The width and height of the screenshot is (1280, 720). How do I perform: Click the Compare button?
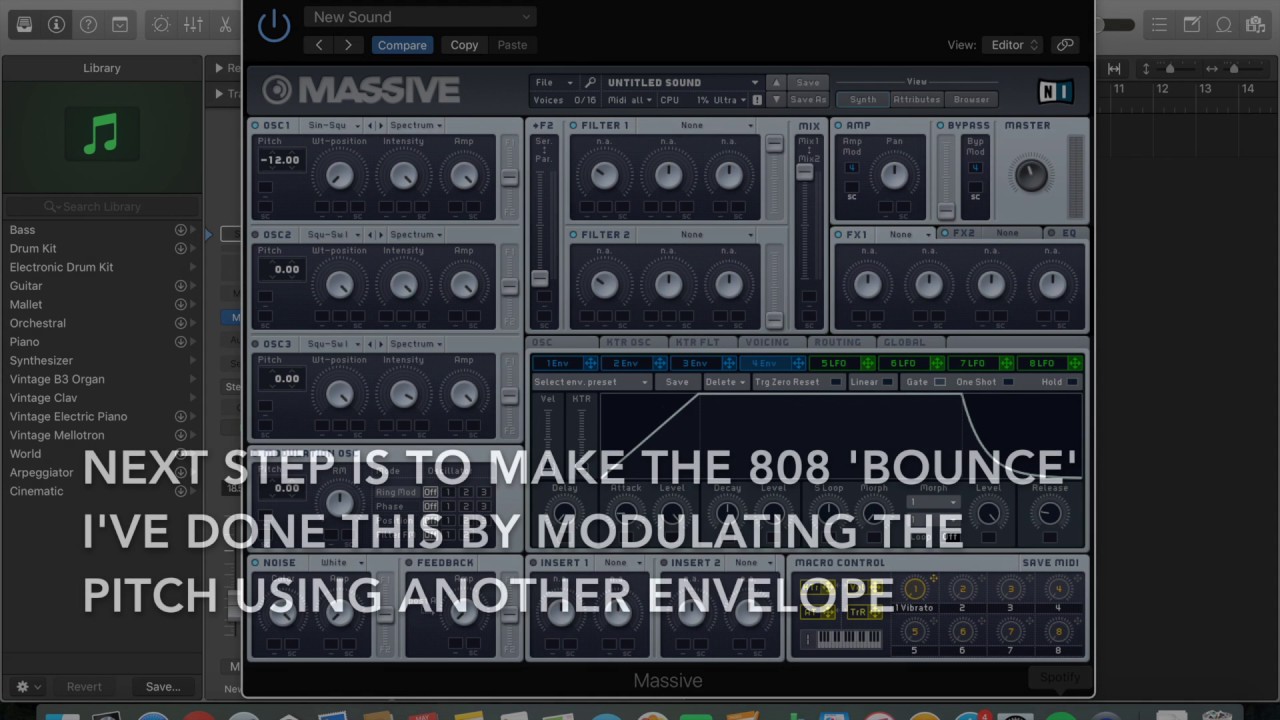coord(402,45)
